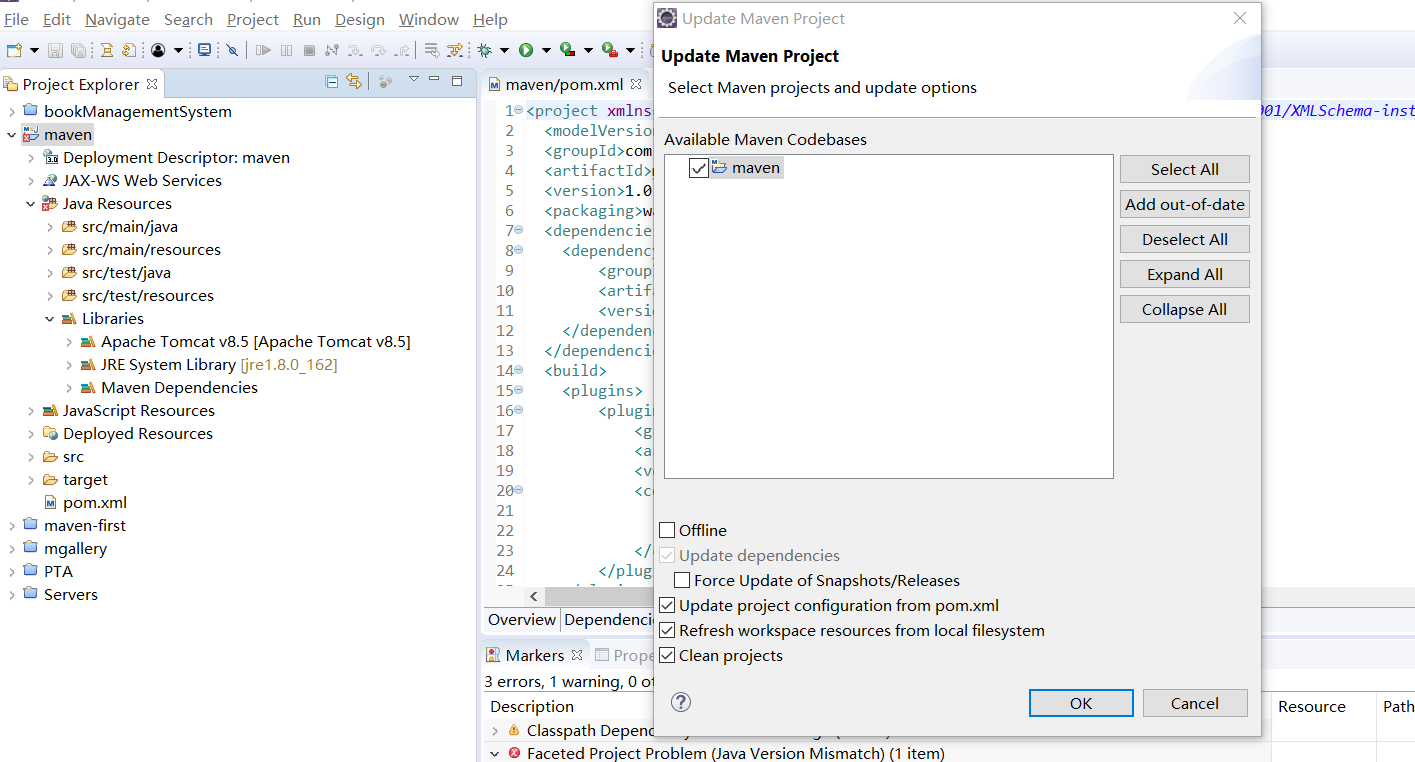
Task: Click the Add out-of-date button
Action: [1184, 204]
